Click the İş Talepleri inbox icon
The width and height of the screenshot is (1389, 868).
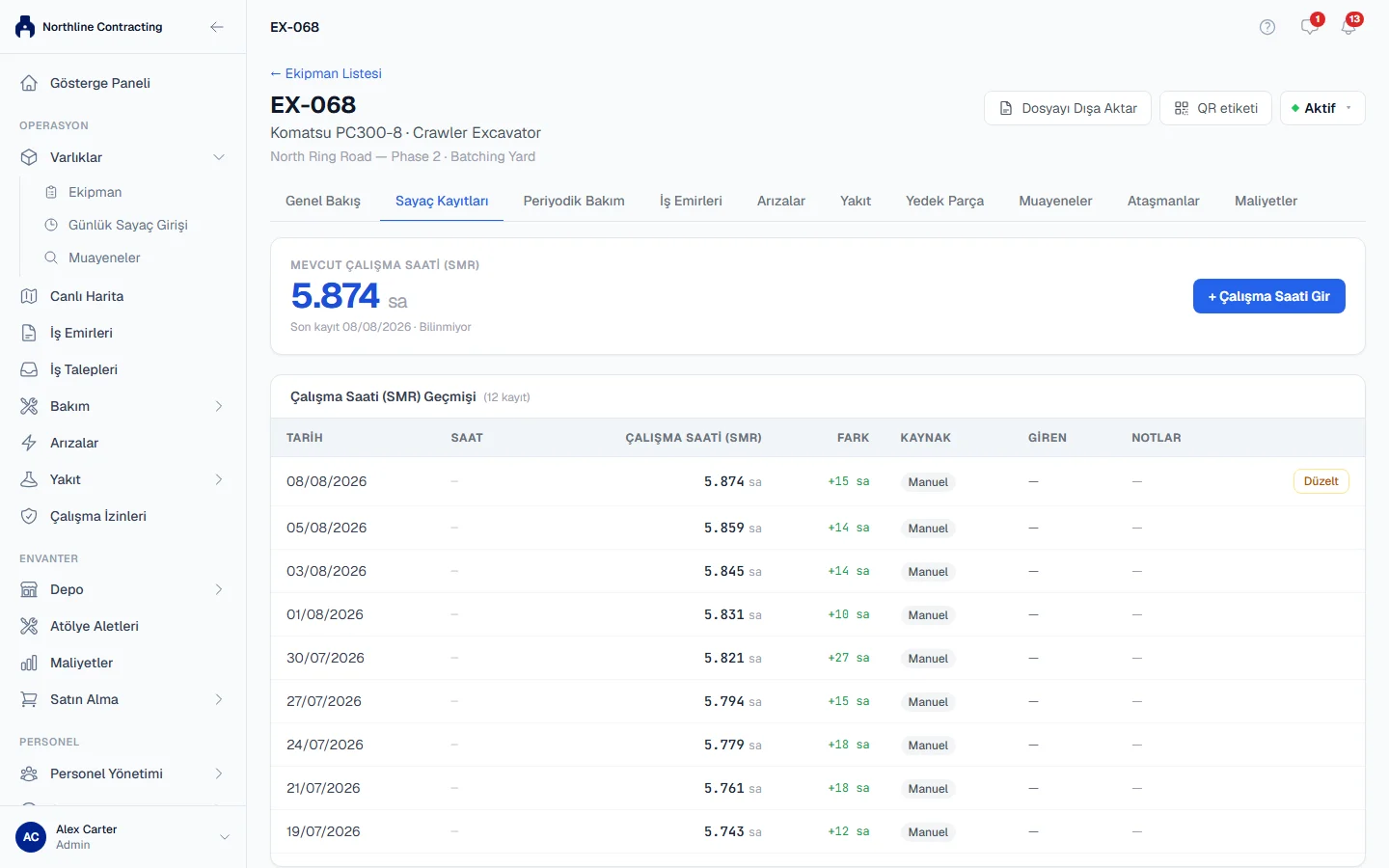click(29, 369)
